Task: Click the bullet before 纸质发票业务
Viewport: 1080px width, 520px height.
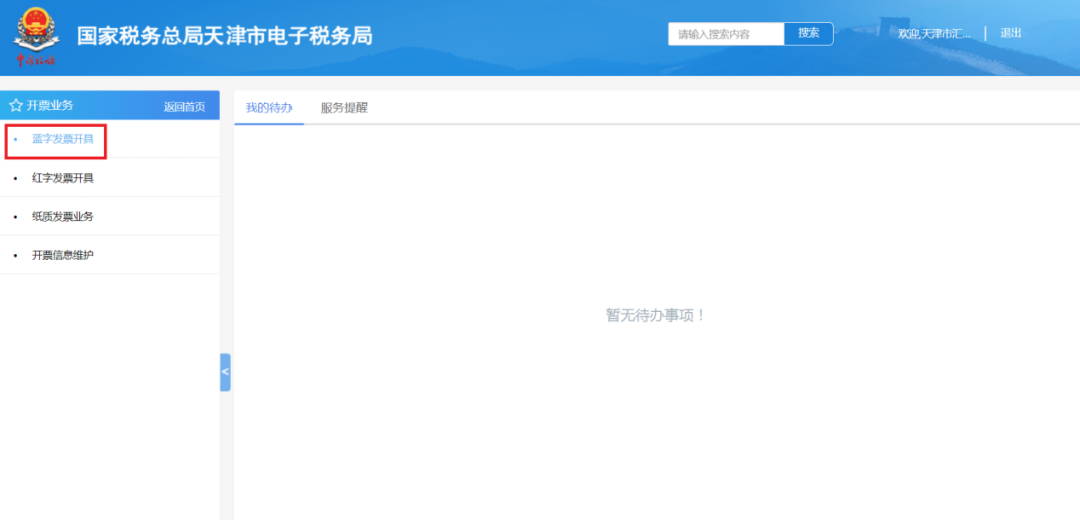Action: click(15, 217)
